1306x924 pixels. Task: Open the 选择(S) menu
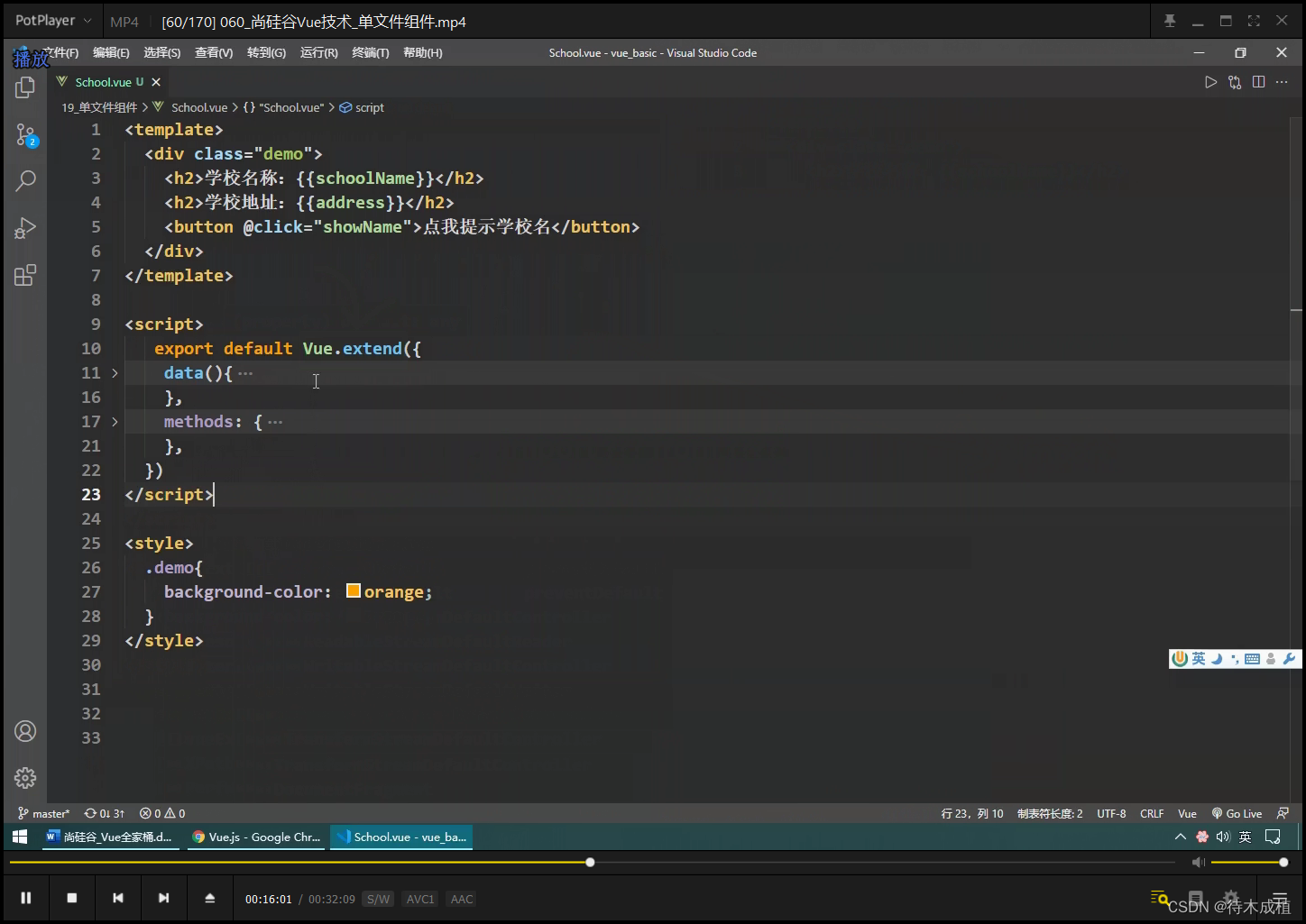[161, 53]
